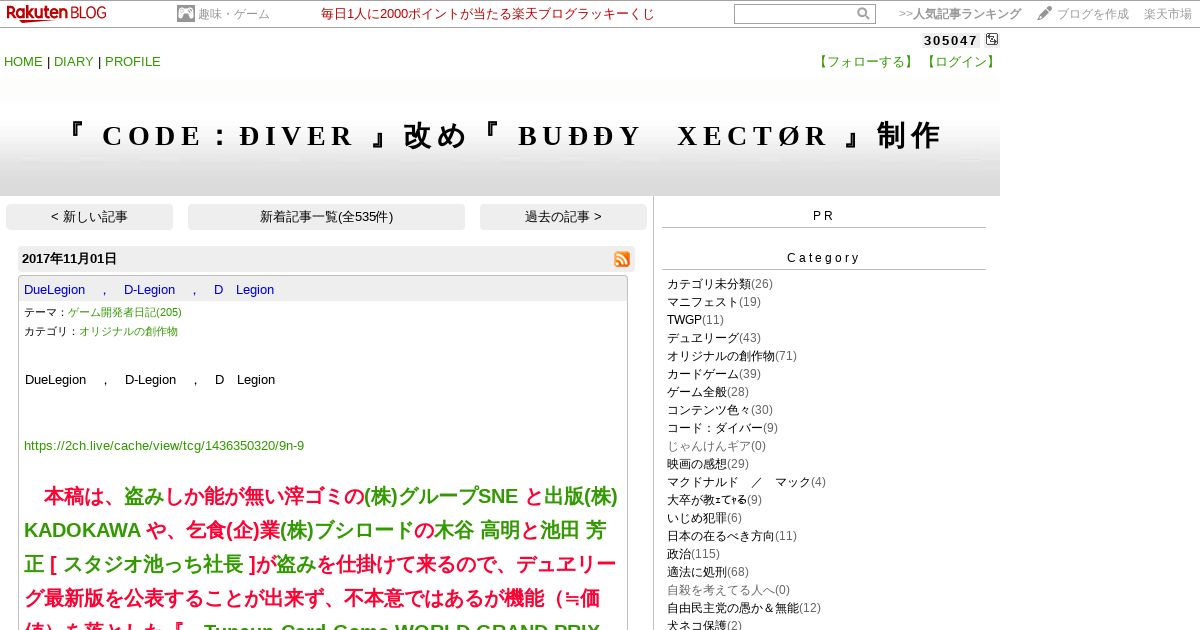The height and width of the screenshot is (630, 1200).
Task: Open the 新着記事一覧(全535件) button
Action: pos(326,217)
